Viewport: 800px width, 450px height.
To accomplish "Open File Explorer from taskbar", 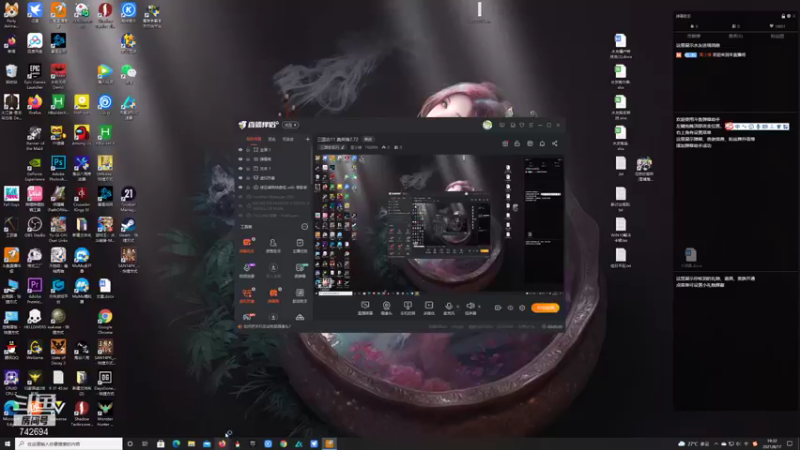I will (191, 444).
